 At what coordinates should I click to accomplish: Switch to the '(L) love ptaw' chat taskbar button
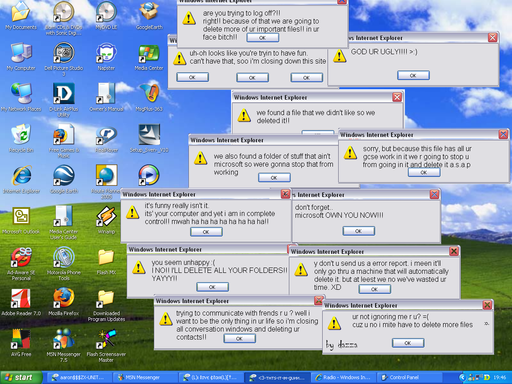(211, 377)
